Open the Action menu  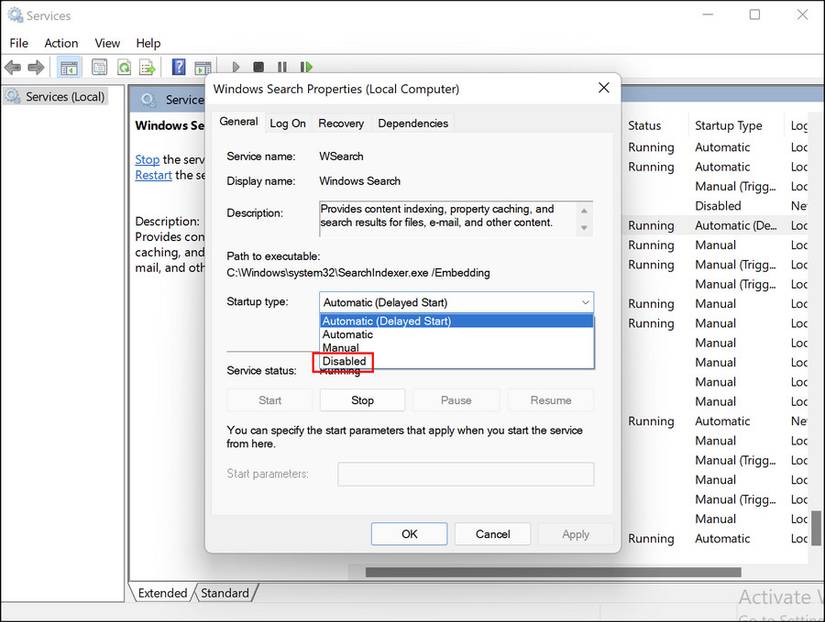tap(61, 43)
